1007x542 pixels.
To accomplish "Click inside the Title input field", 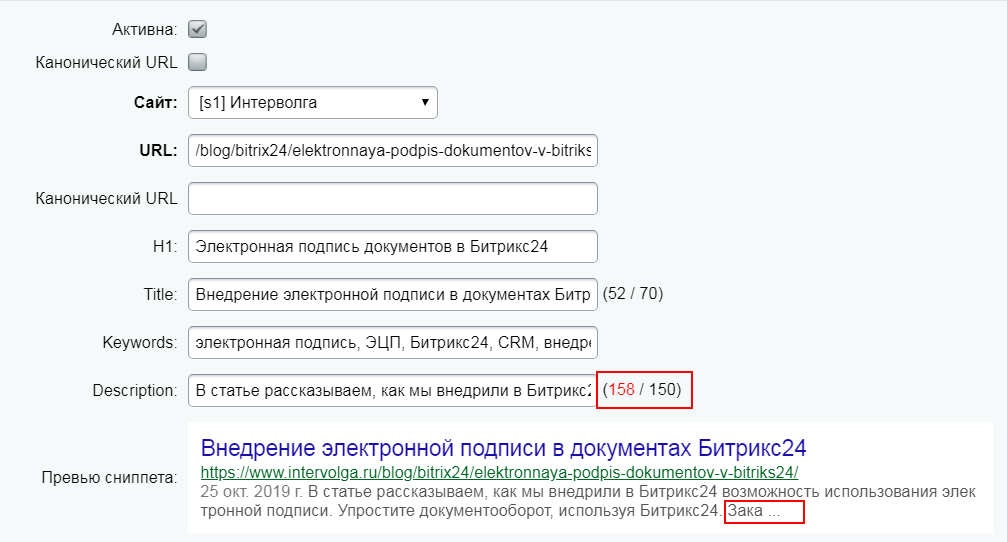I will pos(392,294).
